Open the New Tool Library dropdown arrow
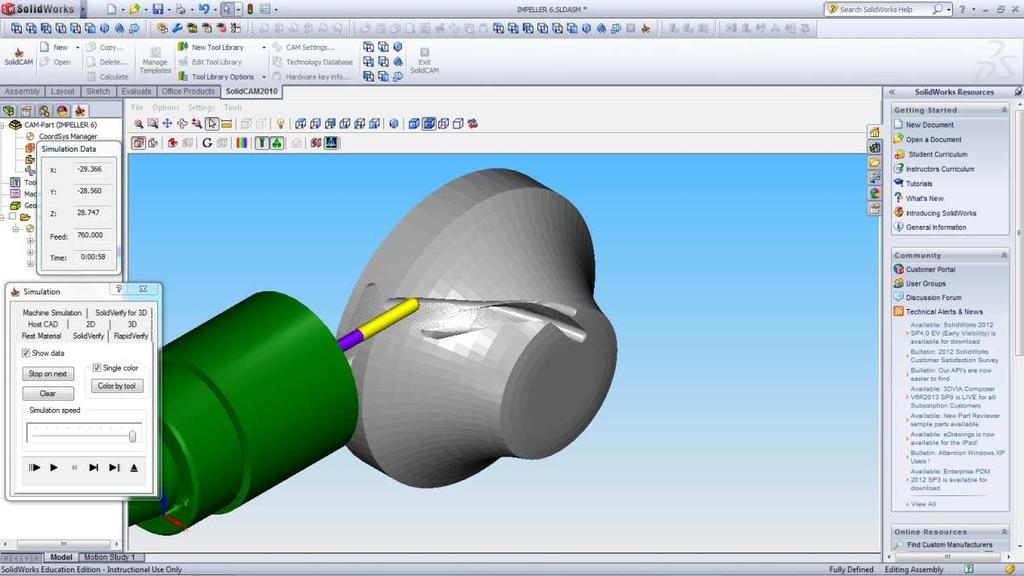This screenshot has width=1024, height=576. pyautogui.click(x=264, y=48)
